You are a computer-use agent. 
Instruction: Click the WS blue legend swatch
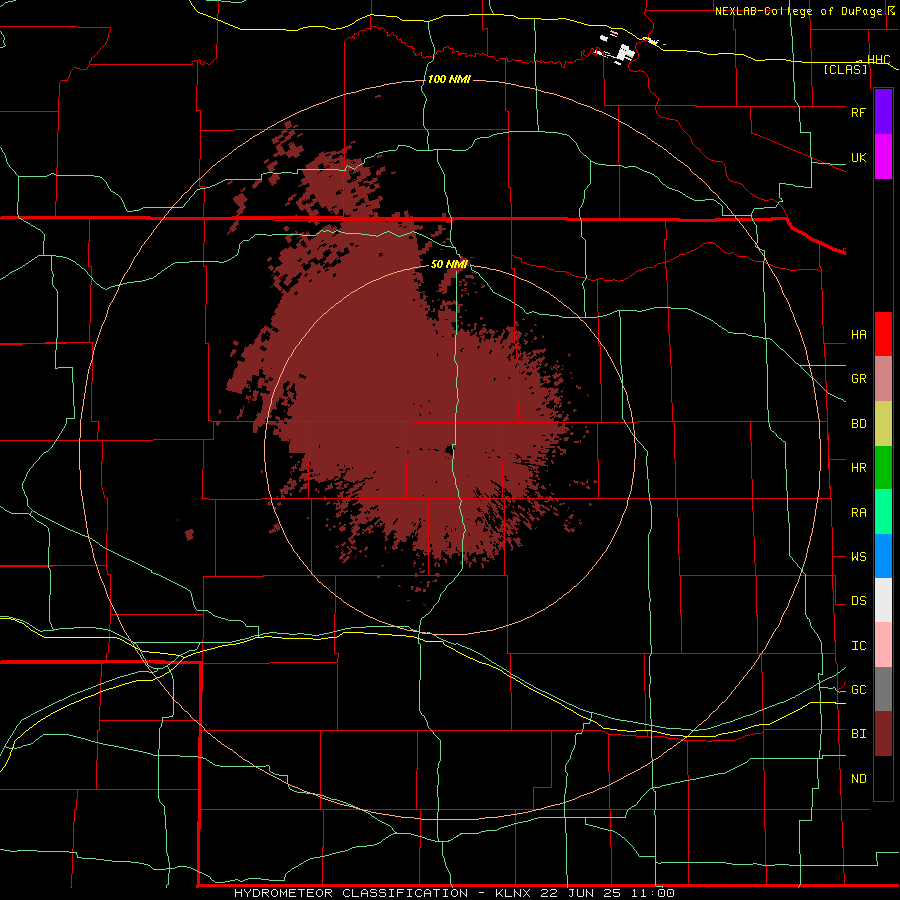coord(883,556)
